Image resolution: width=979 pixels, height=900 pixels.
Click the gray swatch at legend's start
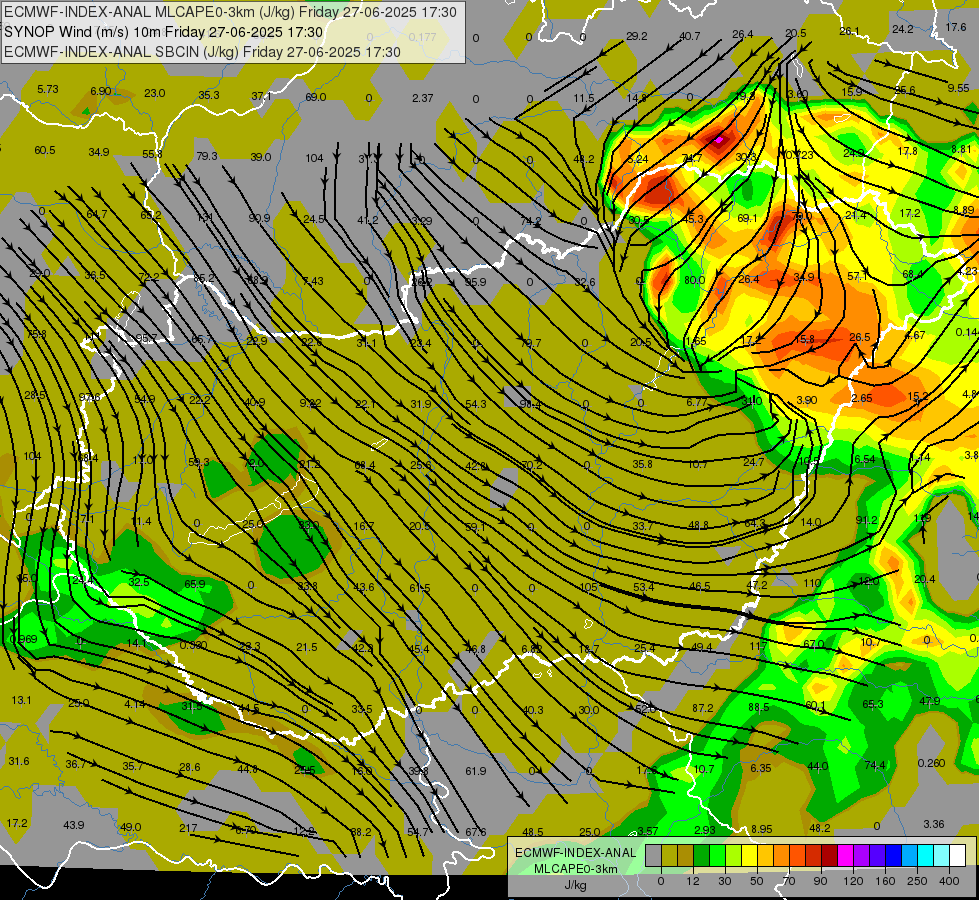(653, 855)
